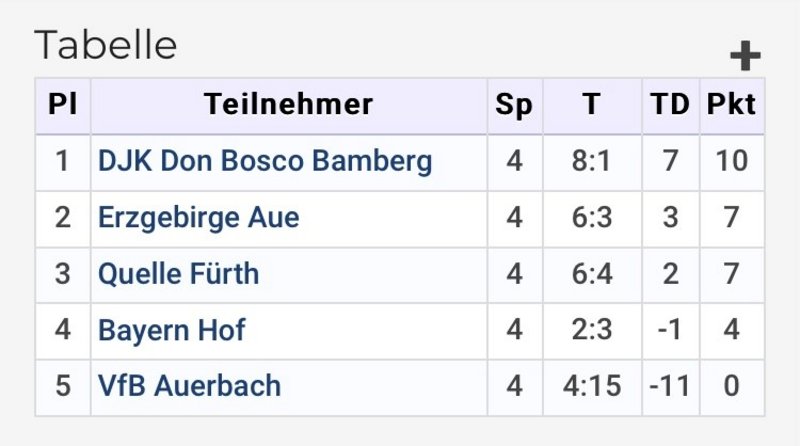This screenshot has width=800, height=446.
Task: Select the -11 goal difference cell
Action: coord(670,387)
